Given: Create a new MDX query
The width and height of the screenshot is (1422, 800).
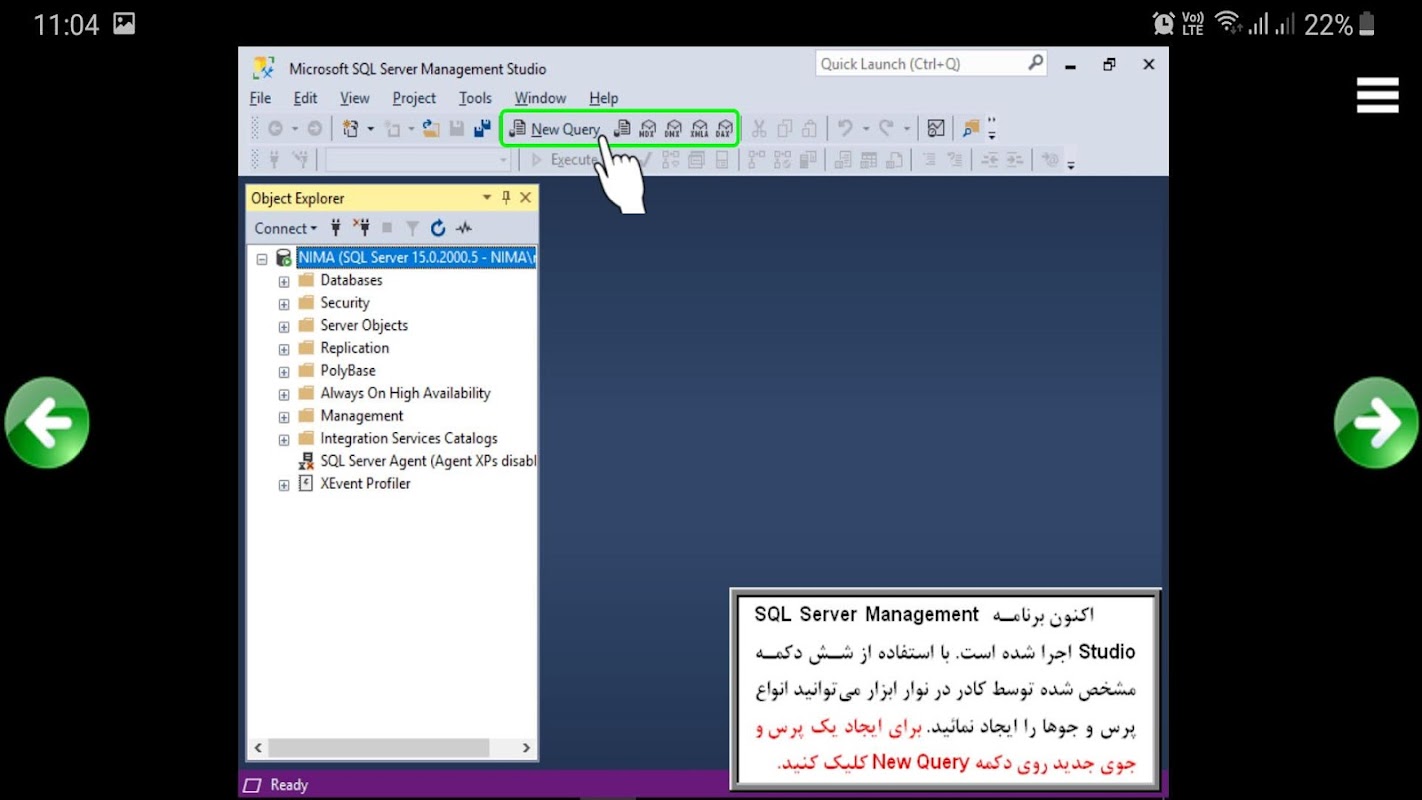Looking at the screenshot, I should [x=648, y=129].
